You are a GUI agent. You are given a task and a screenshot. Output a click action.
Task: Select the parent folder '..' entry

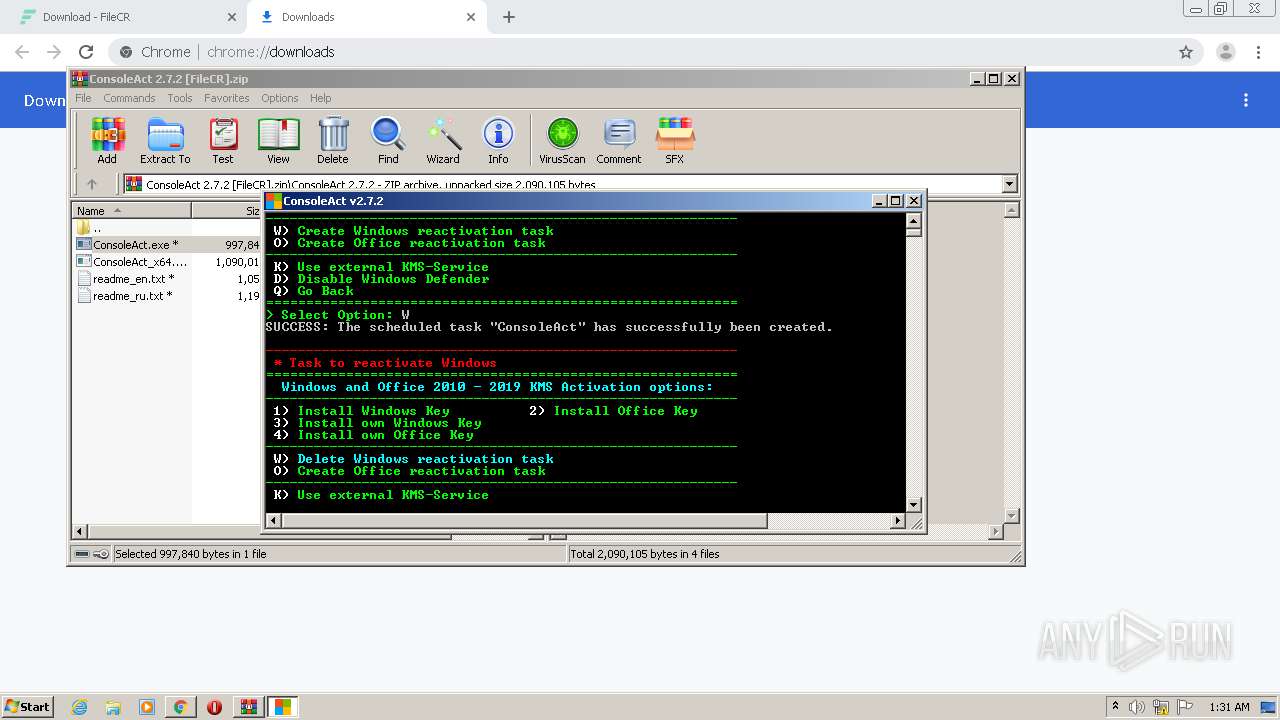coord(90,228)
